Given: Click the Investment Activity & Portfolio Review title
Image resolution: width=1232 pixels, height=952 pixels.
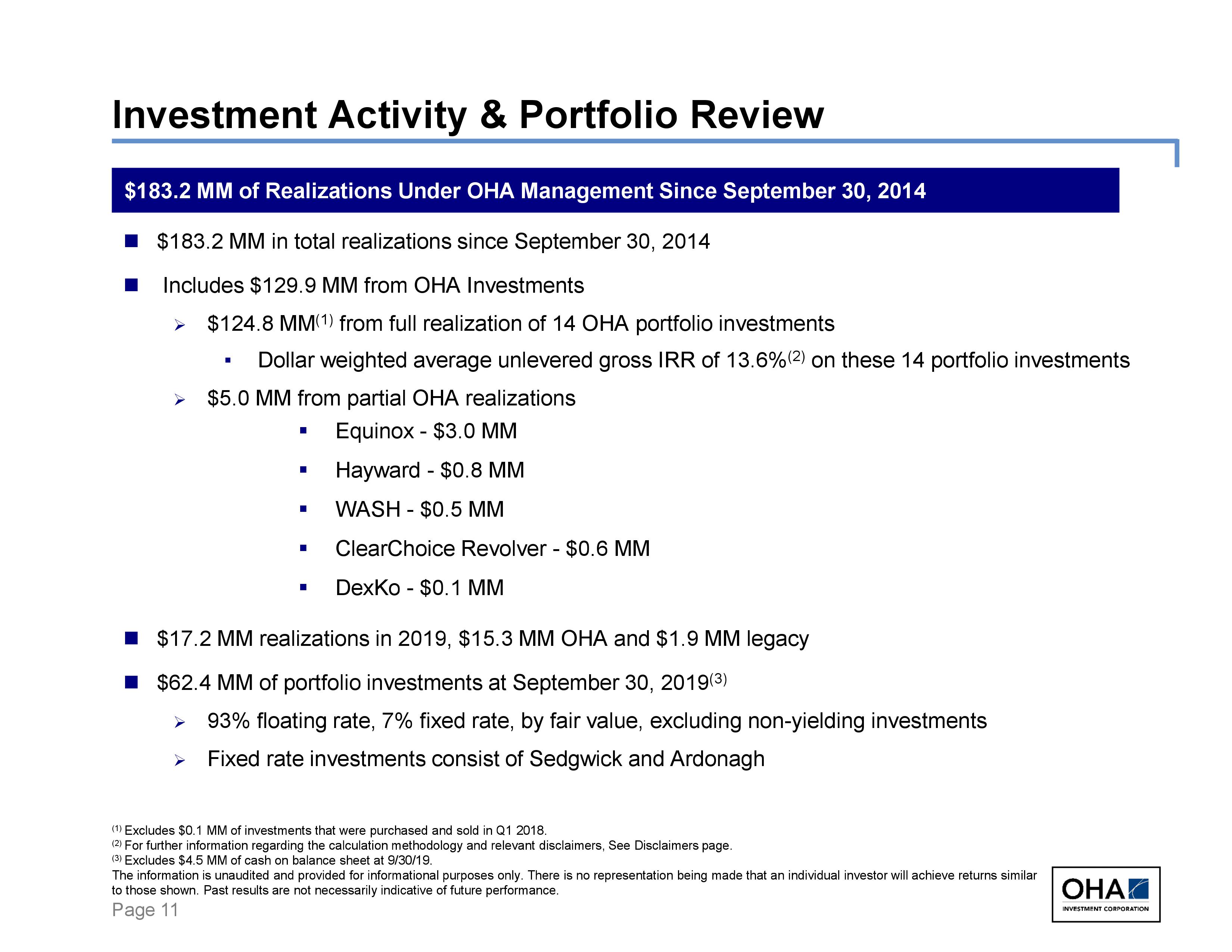Looking at the screenshot, I should [468, 115].
